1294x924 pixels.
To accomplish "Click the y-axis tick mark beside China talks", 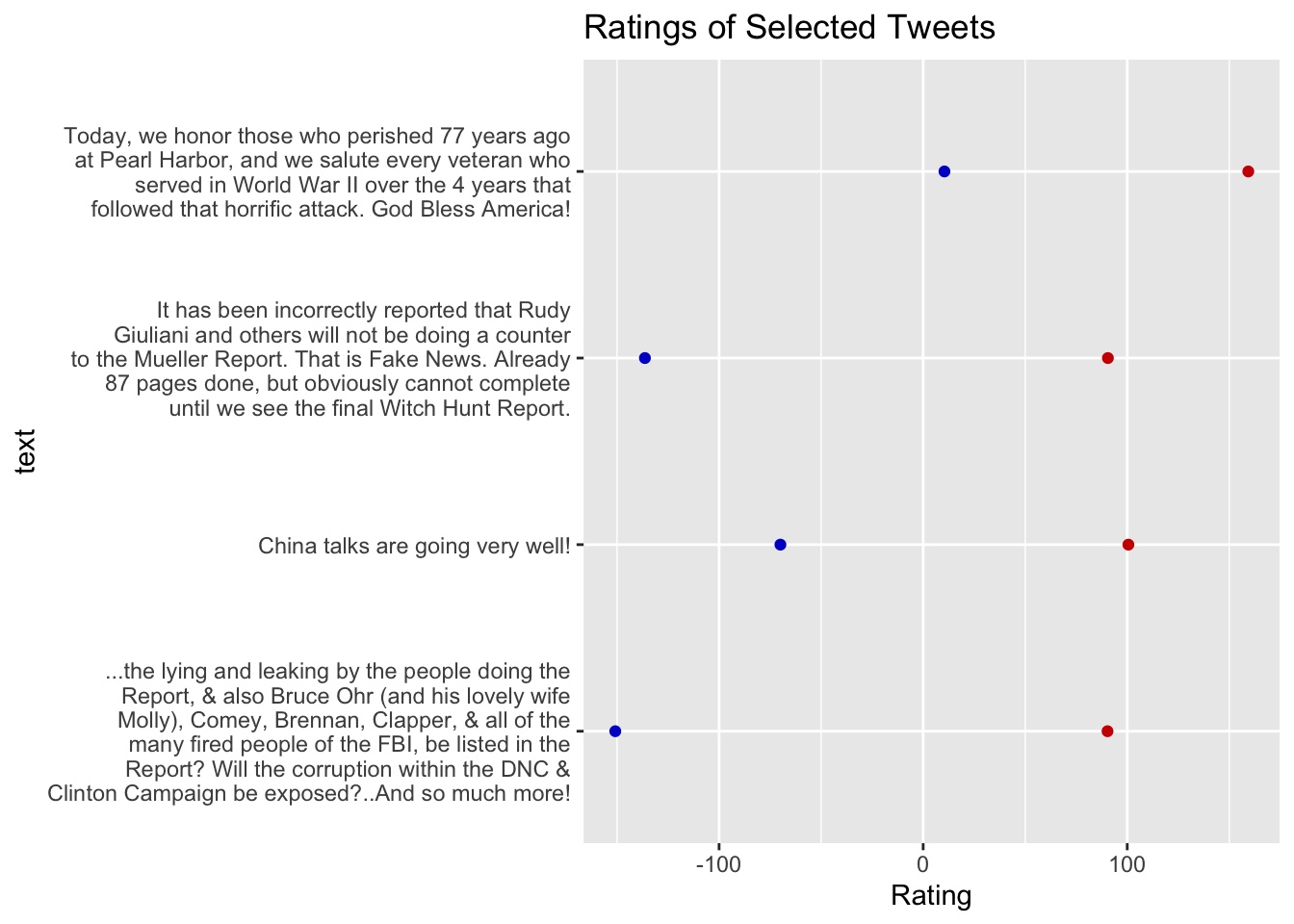I will coord(580,545).
